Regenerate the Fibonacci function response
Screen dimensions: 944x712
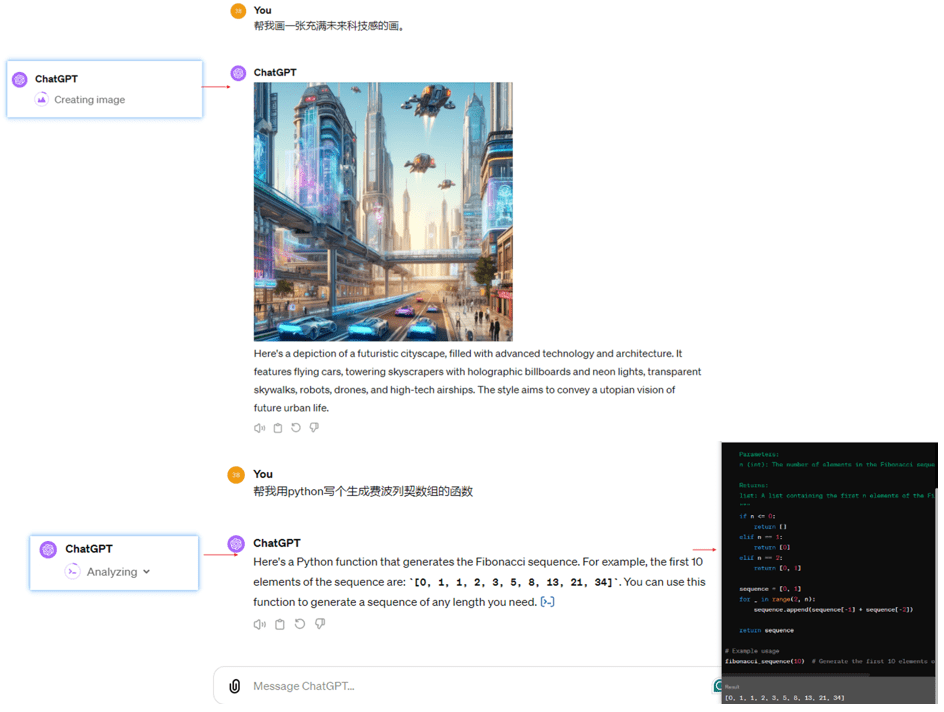pos(300,624)
